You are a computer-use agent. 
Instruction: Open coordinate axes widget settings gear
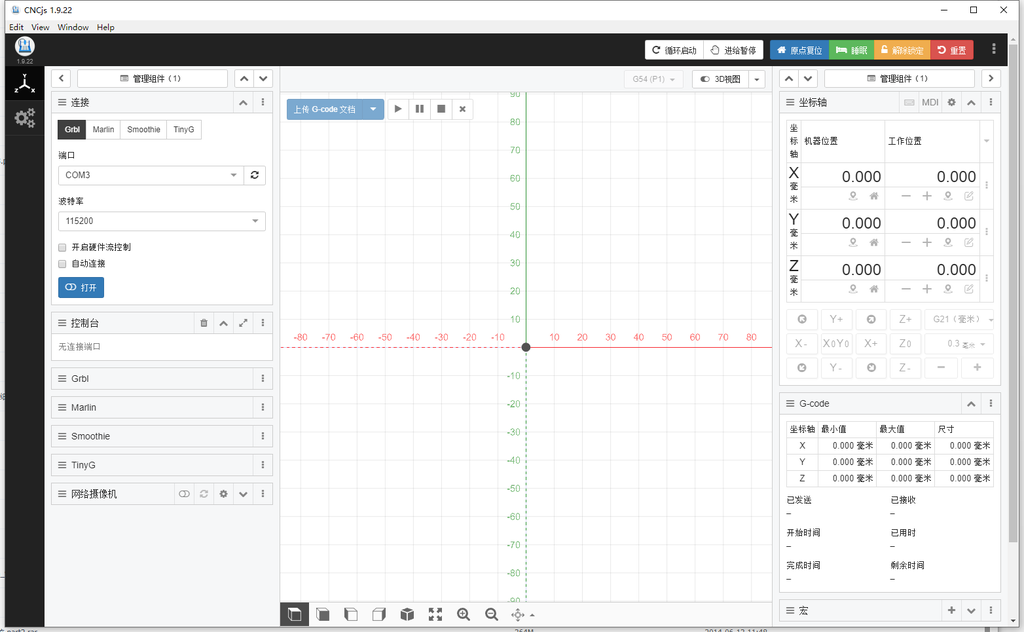coord(952,103)
